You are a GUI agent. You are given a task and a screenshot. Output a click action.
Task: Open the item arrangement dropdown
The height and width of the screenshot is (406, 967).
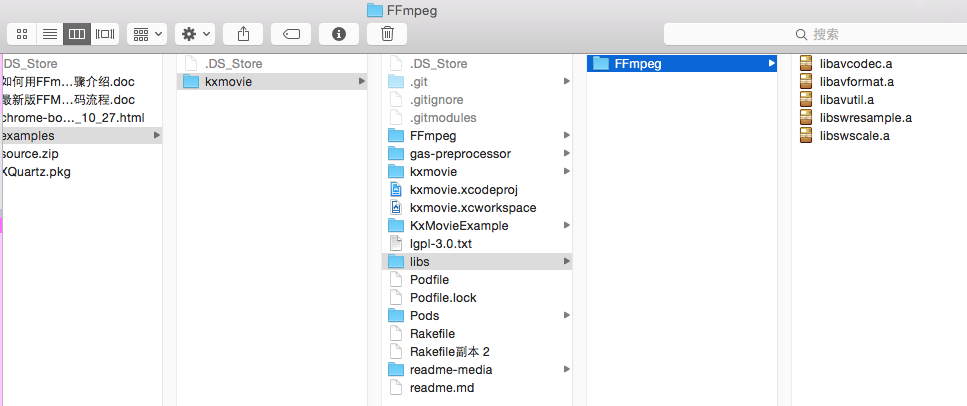147,34
